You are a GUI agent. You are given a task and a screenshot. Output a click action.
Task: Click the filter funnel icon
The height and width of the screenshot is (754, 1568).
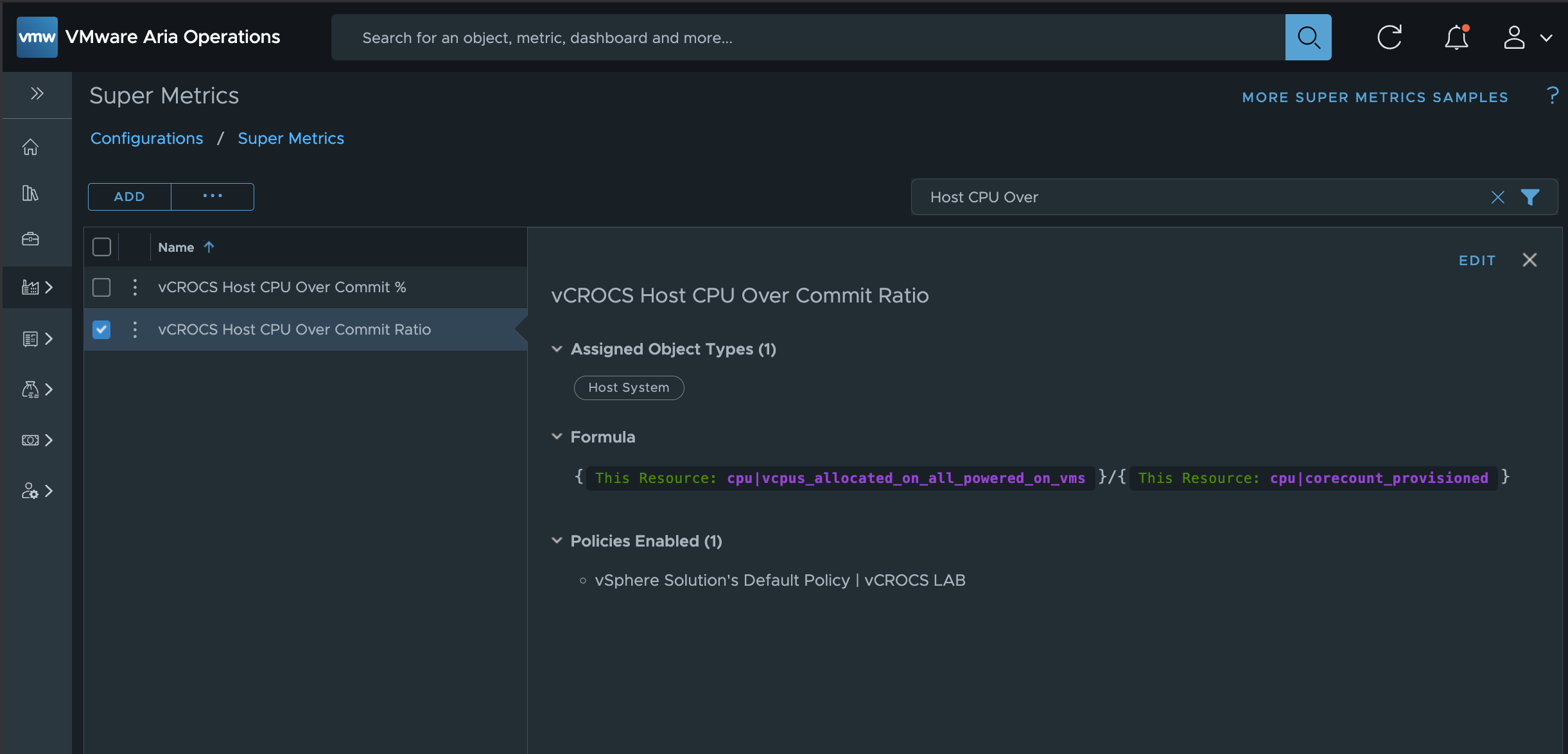(x=1530, y=197)
